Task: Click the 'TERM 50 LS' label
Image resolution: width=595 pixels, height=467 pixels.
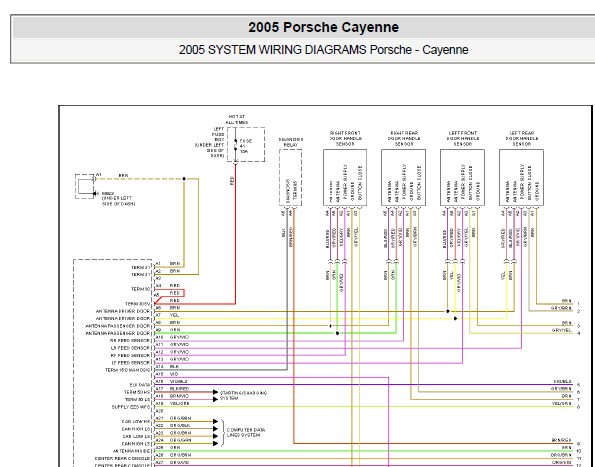Action: 137,399
